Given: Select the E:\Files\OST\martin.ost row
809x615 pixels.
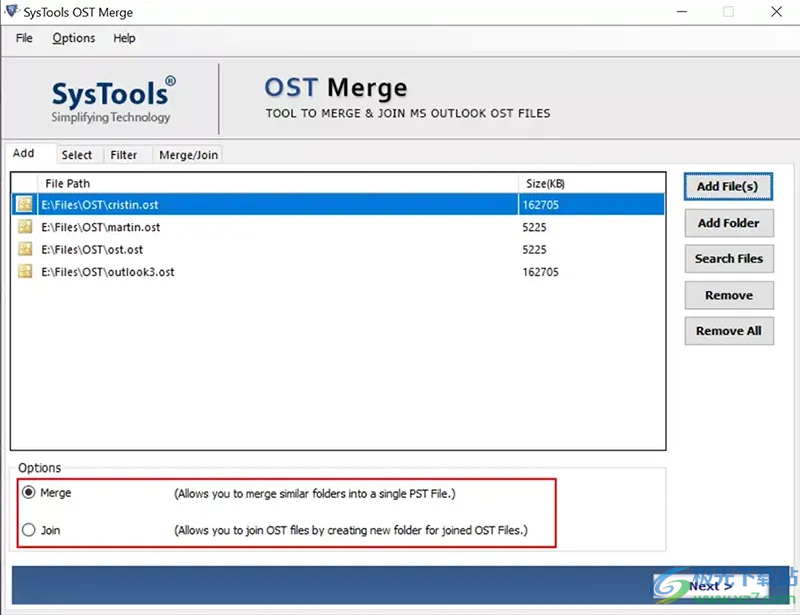Looking at the screenshot, I should point(100,227).
